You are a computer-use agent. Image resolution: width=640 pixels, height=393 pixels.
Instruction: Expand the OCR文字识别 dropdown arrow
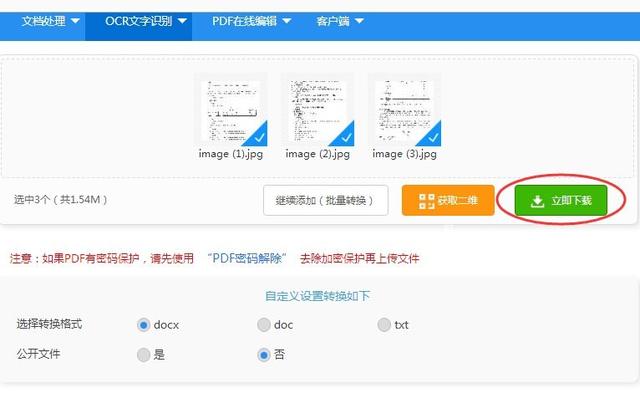(x=182, y=20)
